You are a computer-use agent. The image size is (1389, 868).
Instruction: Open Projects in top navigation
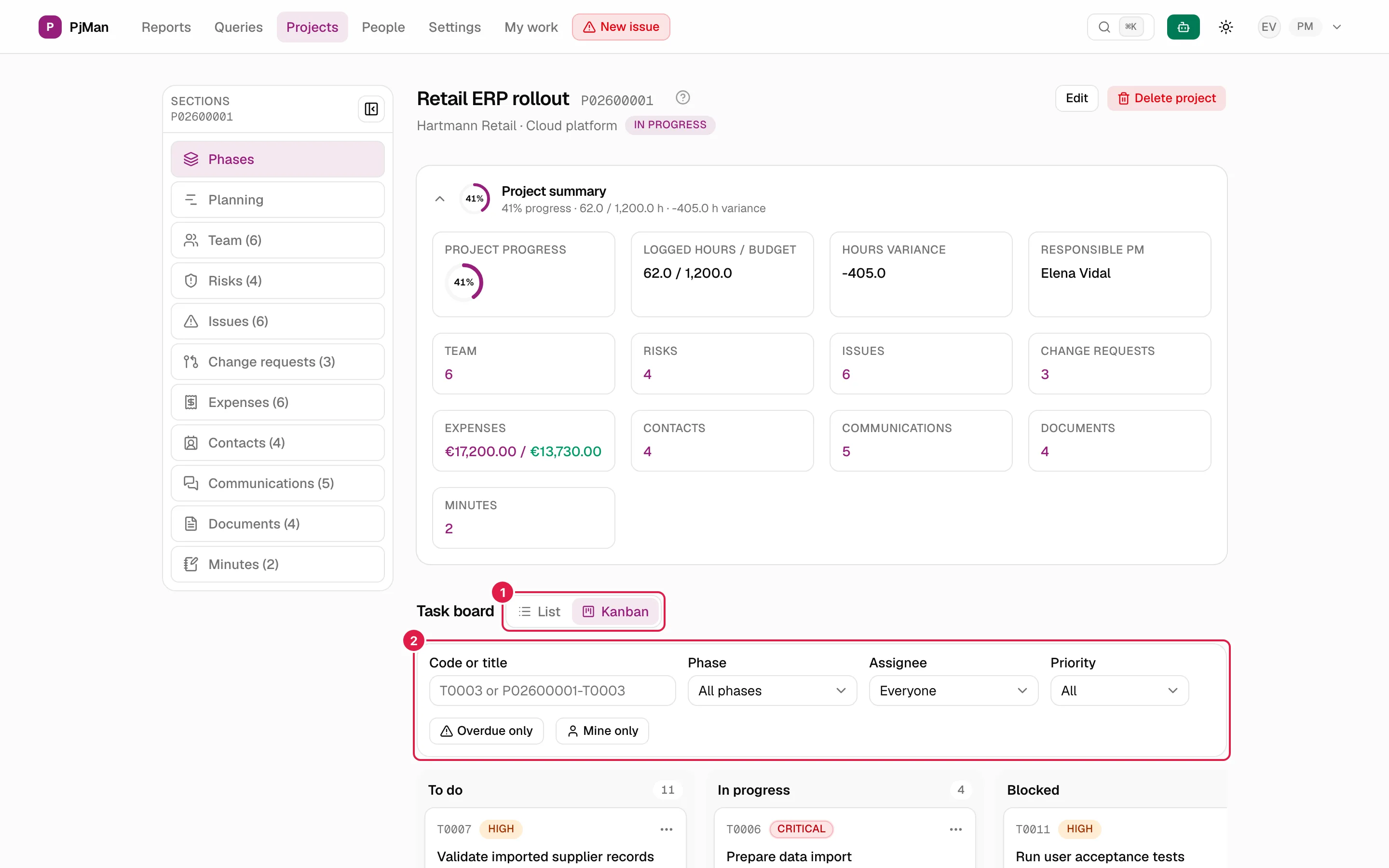pyautogui.click(x=312, y=27)
